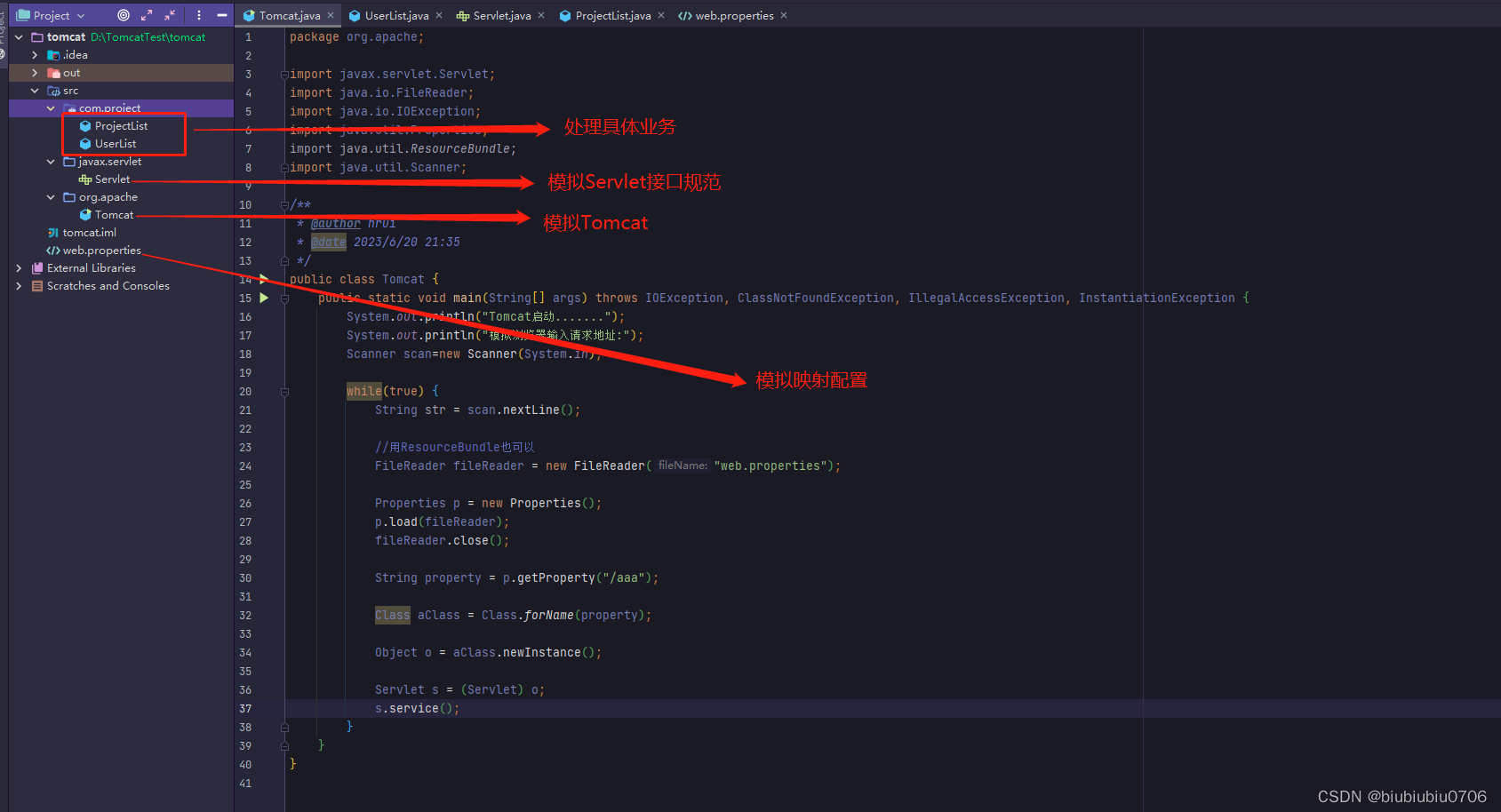The image size is (1501, 812).
Task: Switch to the ProjectList.java editor tab
Action: tap(611, 15)
